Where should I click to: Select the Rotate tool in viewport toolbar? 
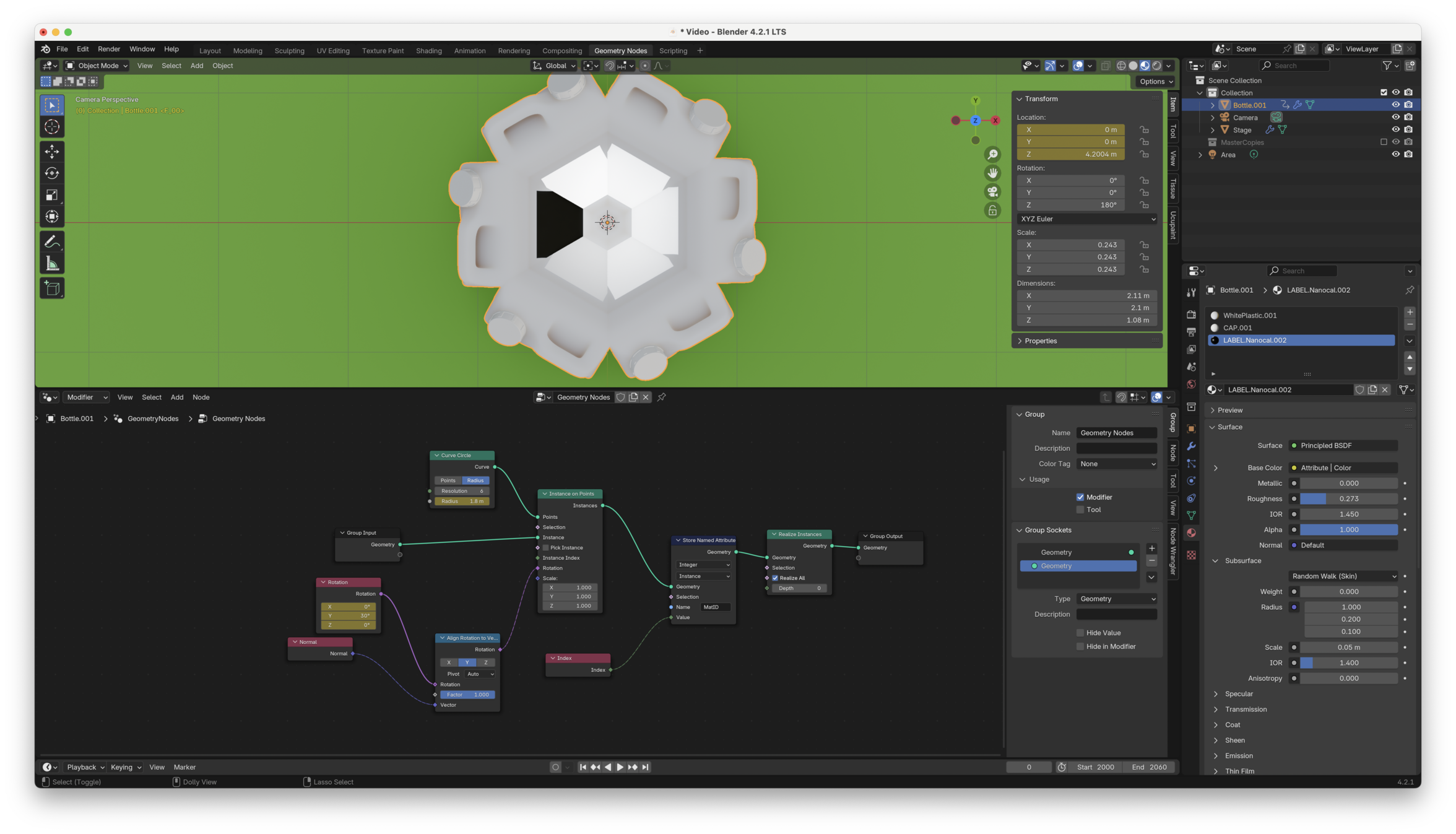[52, 173]
